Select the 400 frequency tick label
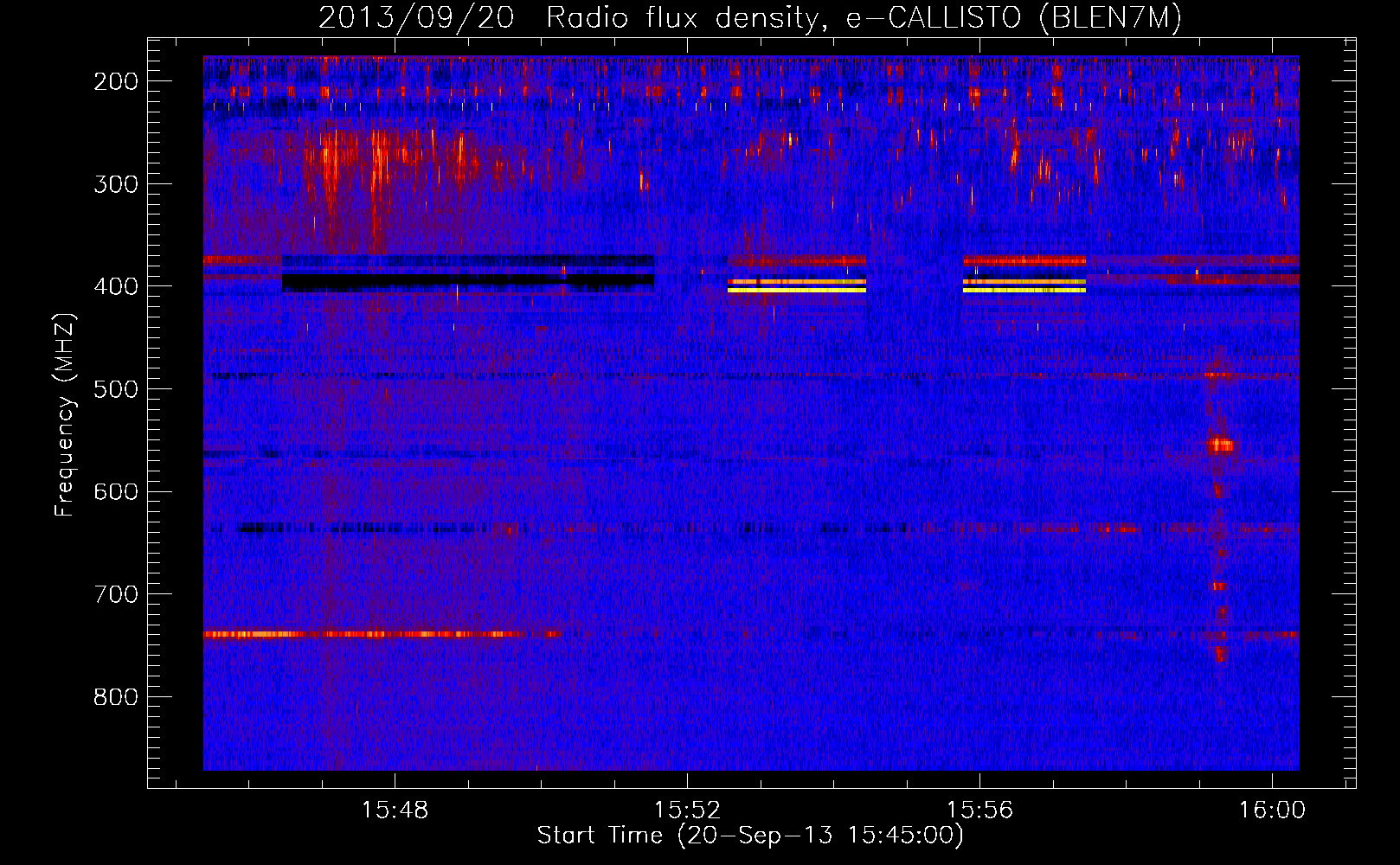Image resolution: width=1400 pixels, height=865 pixels. [116, 286]
